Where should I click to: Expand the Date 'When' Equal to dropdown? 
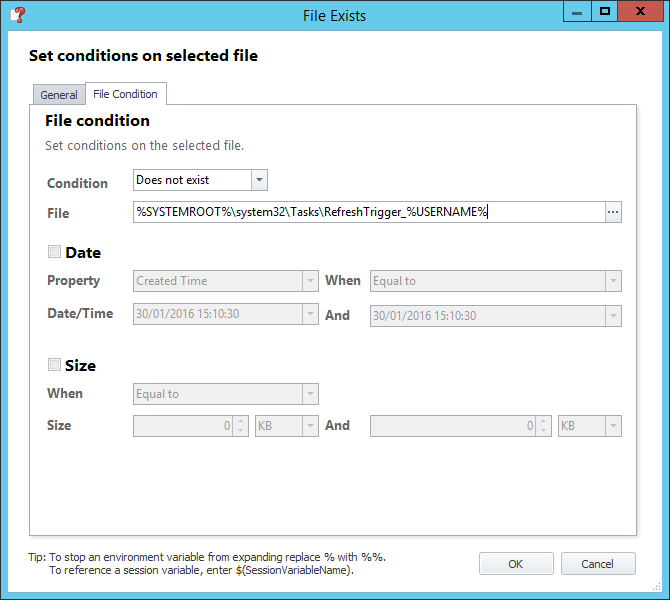[x=612, y=281]
